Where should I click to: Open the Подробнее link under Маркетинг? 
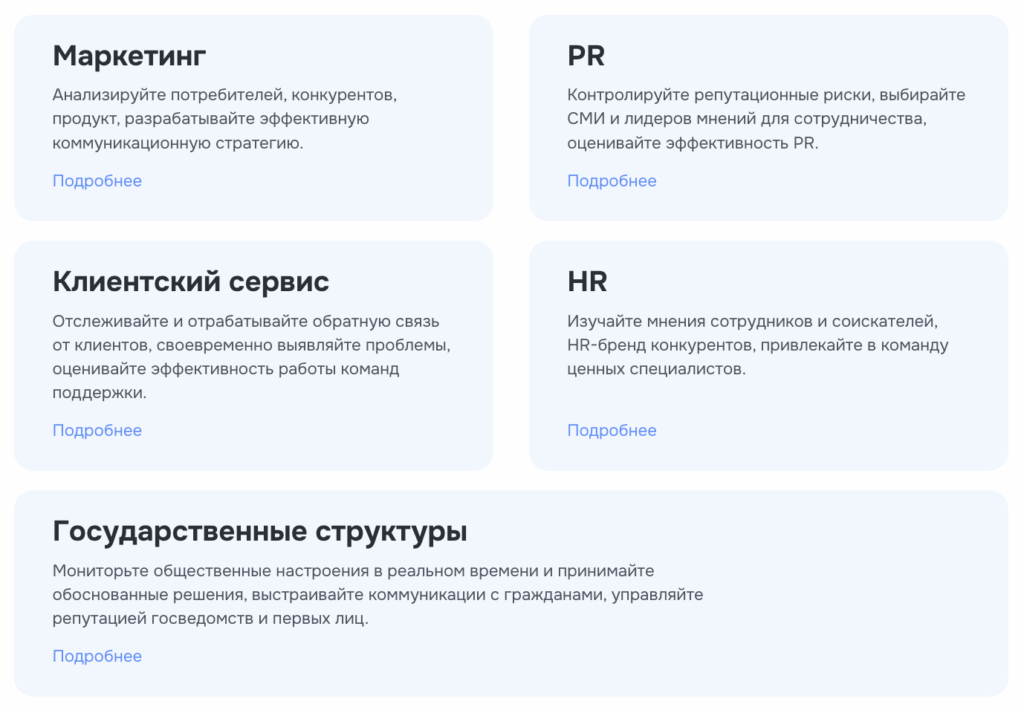pyautogui.click(x=96, y=181)
